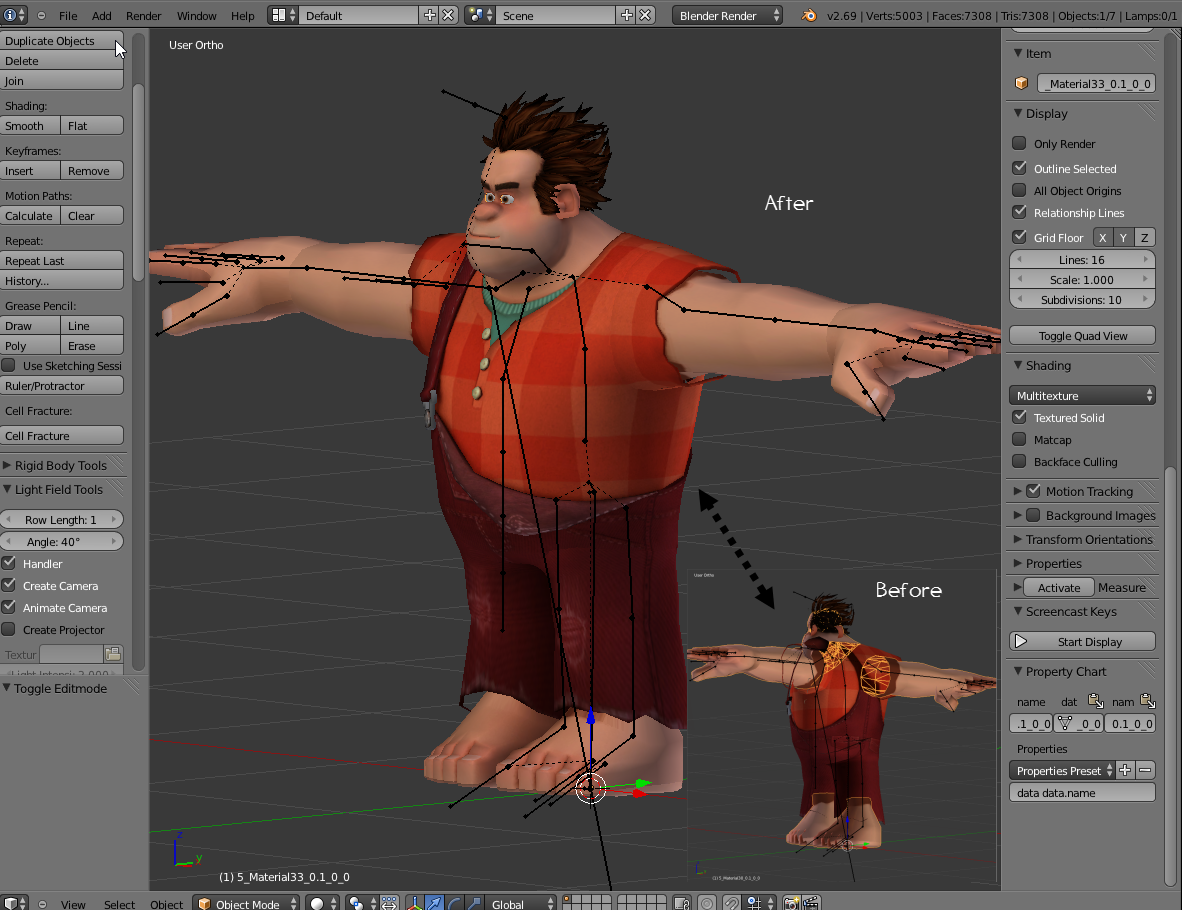Enable Backface Culling checkbox
Image resolution: width=1182 pixels, height=910 pixels.
point(1019,461)
